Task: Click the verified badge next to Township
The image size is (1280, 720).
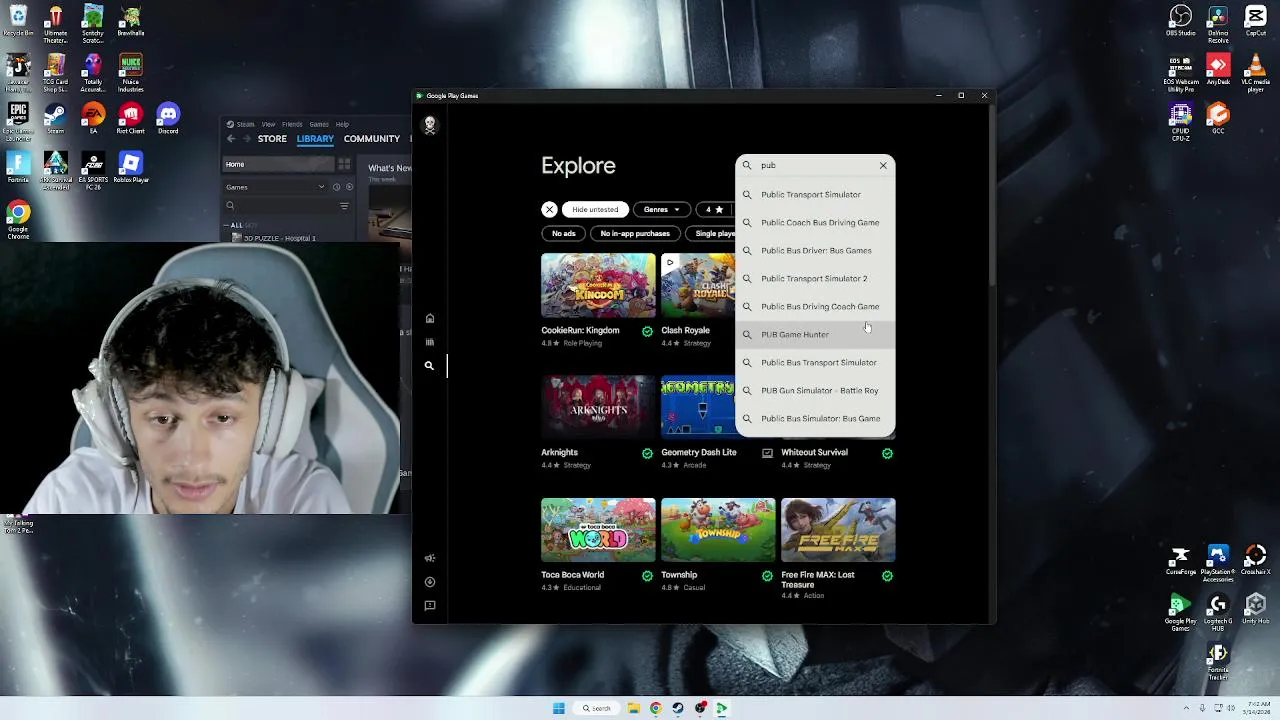Action: click(x=767, y=576)
